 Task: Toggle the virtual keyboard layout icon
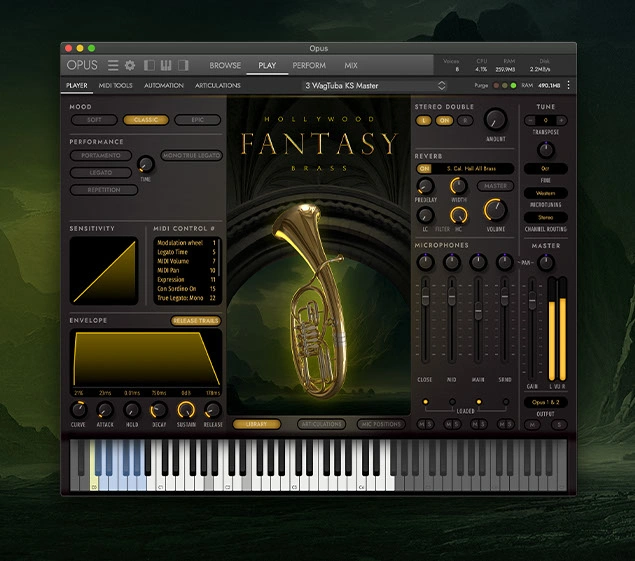pos(166,65)
